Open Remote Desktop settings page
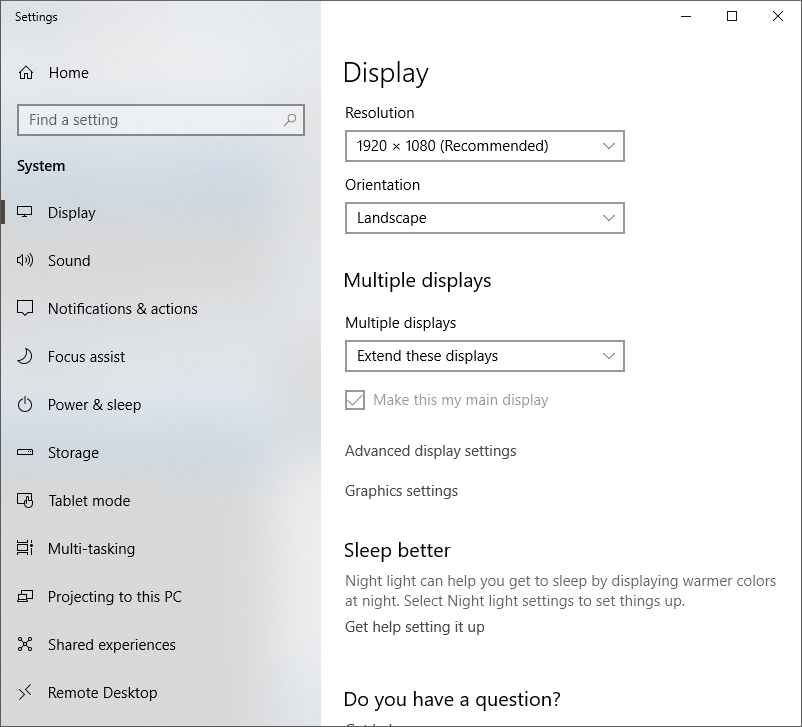The width and height of the screenshot is (802, 727). pos(102,693)
